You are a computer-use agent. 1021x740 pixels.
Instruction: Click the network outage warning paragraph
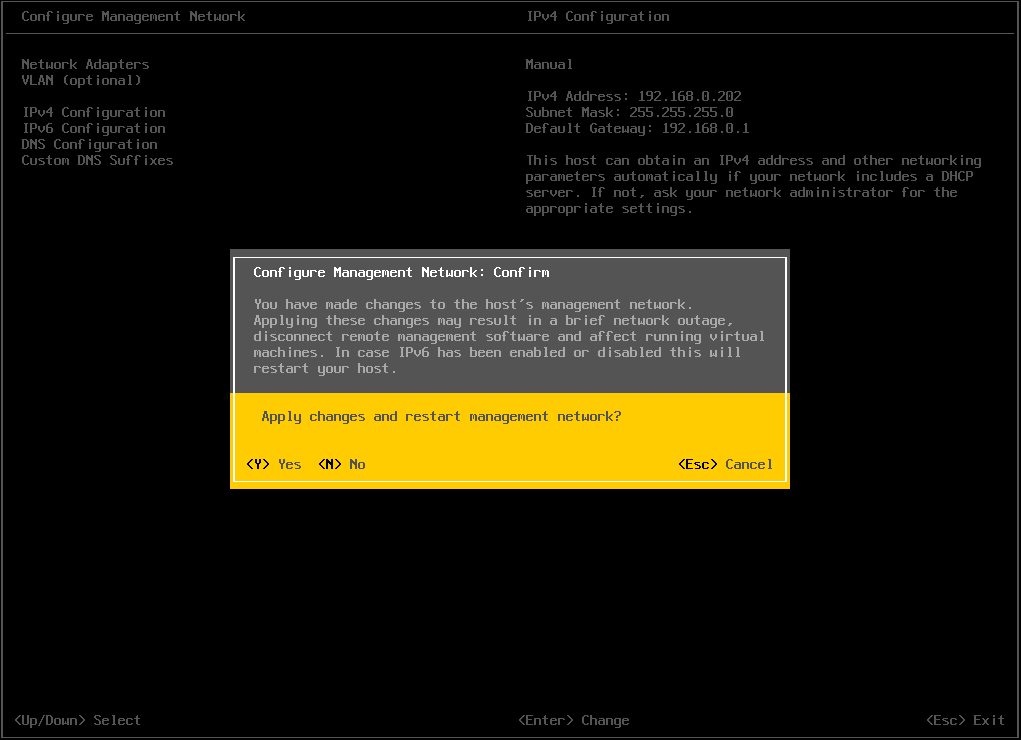click(x=509, y=336)
